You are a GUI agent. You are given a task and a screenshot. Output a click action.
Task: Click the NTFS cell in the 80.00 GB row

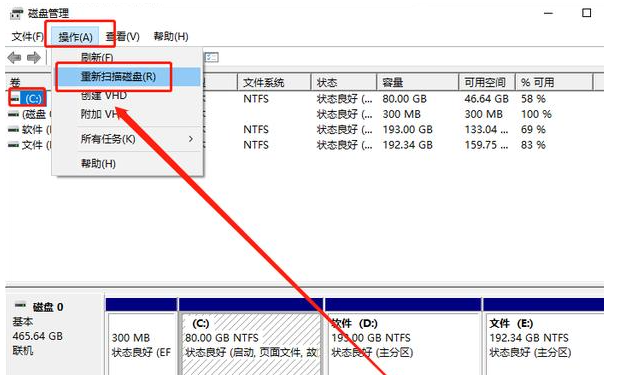pyautogui.click(x=256, y=99)
